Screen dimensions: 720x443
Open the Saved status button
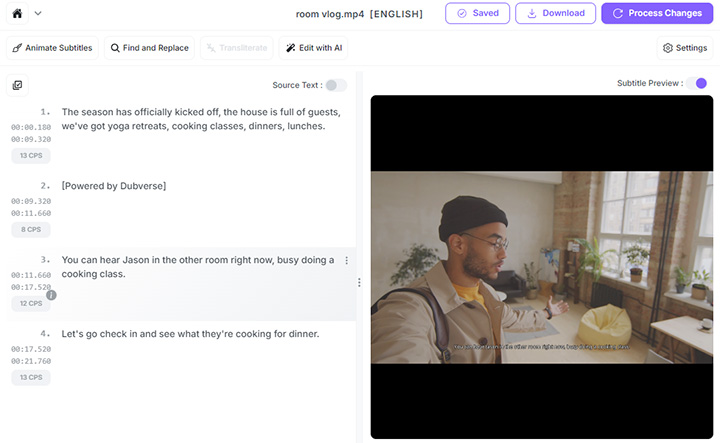(477, 13)
